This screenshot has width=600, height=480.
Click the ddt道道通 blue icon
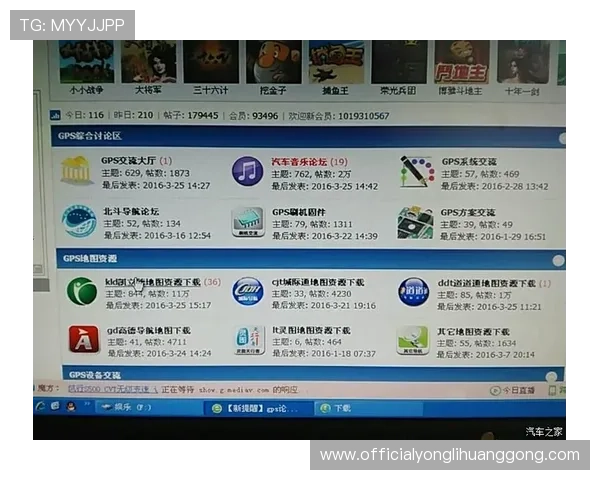click(x=413, y=292)
